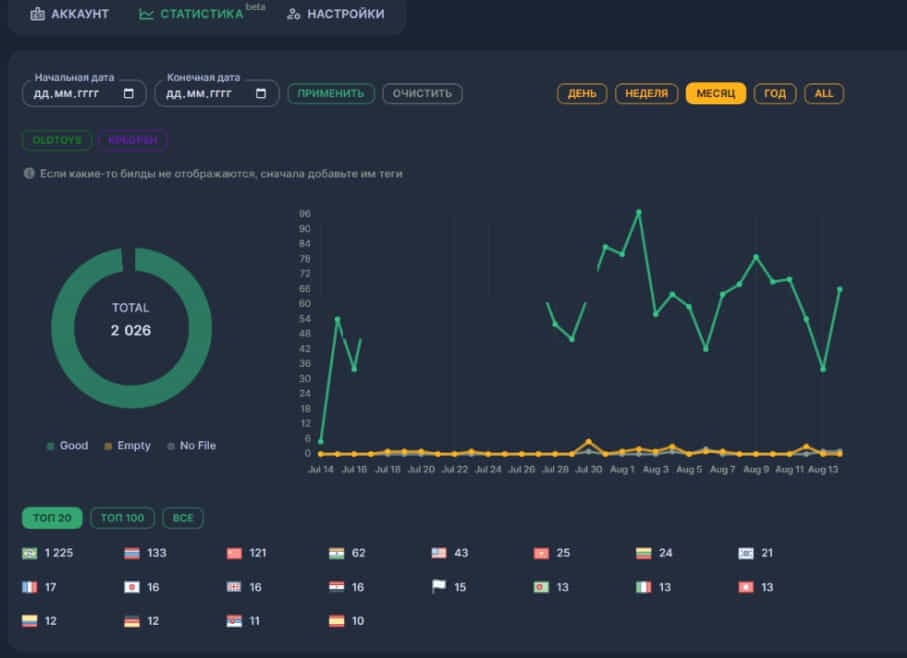Select the ДЕНЬ time range
This screenshot has width=907, height=658.
pyautogui.click(x=582, y=94)
